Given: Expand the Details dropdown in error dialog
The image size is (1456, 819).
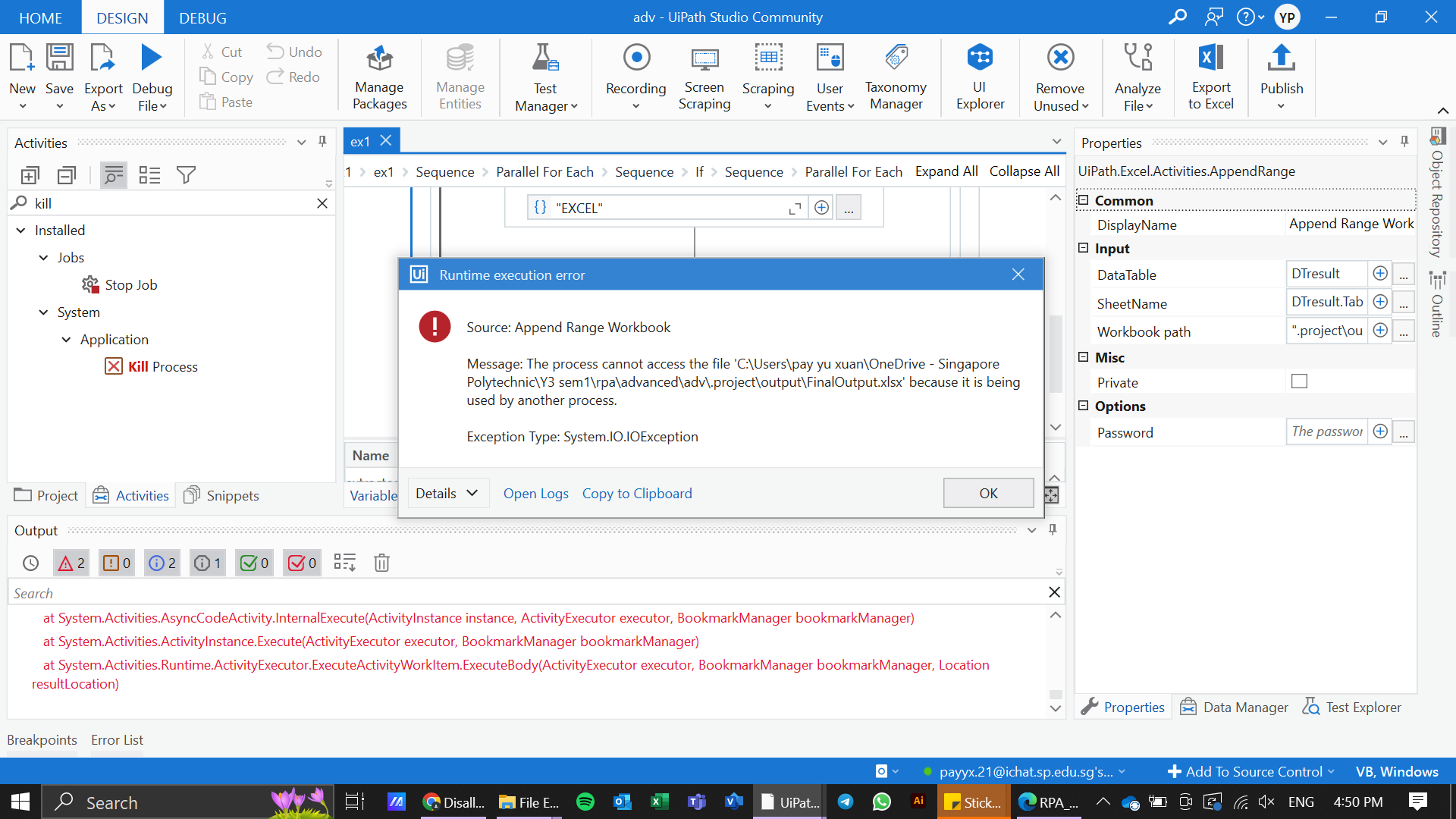Looking at the screenshot, I should (x=447, y=493).
